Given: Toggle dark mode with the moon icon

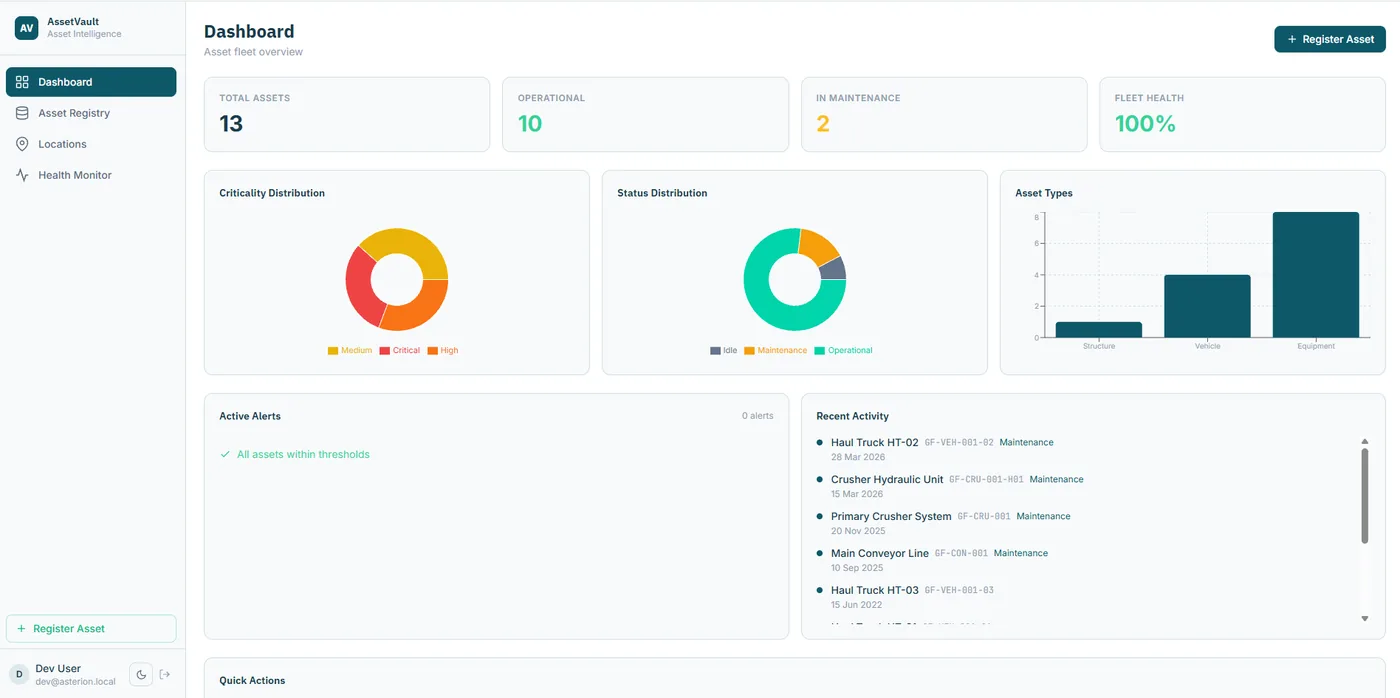Looking at the screenshot, I should click(x=141, y=675).
